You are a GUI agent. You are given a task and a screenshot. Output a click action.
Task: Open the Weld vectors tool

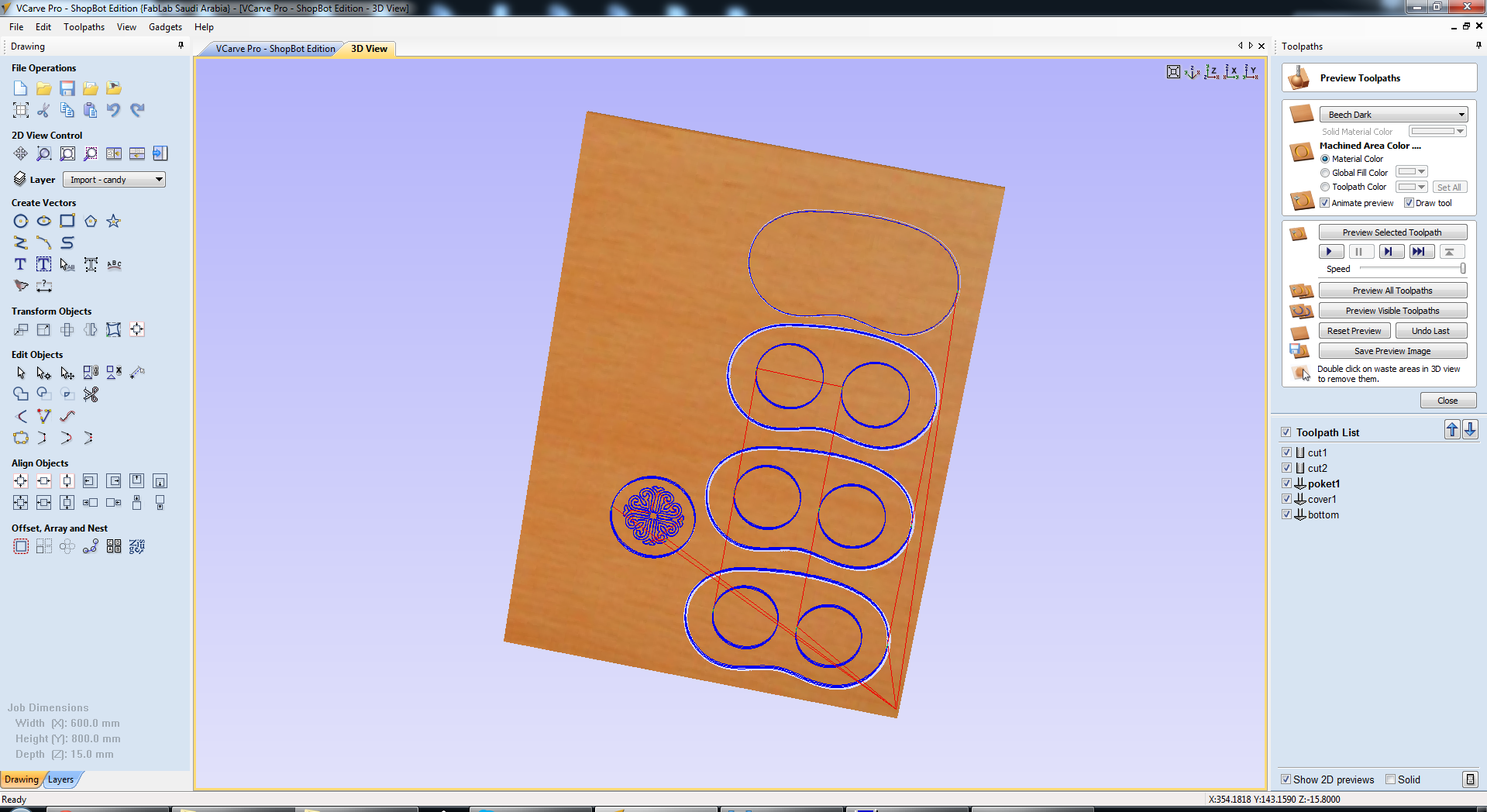point(21,395)
